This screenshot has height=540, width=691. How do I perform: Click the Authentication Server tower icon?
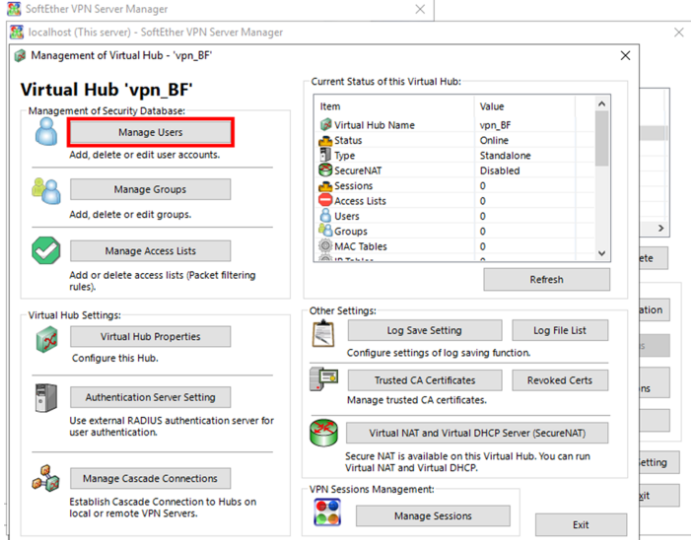point(46,398)
